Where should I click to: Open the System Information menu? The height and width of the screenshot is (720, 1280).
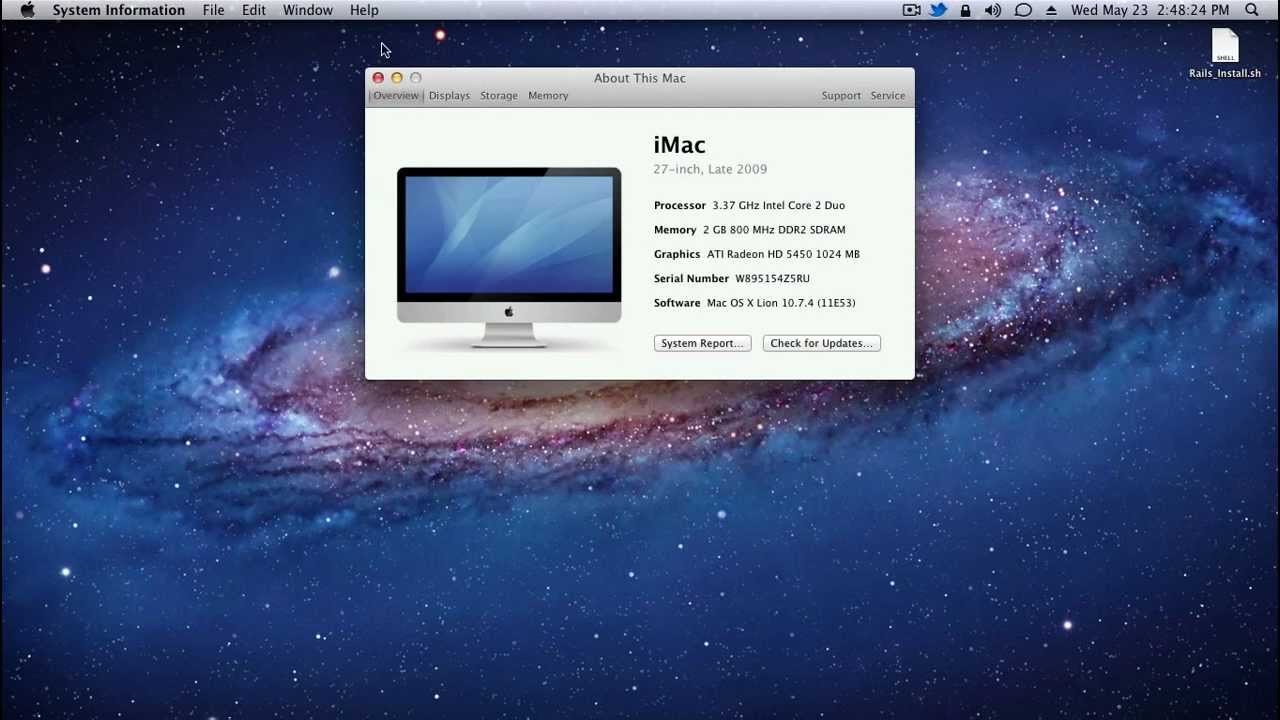(x=118, y=10)
